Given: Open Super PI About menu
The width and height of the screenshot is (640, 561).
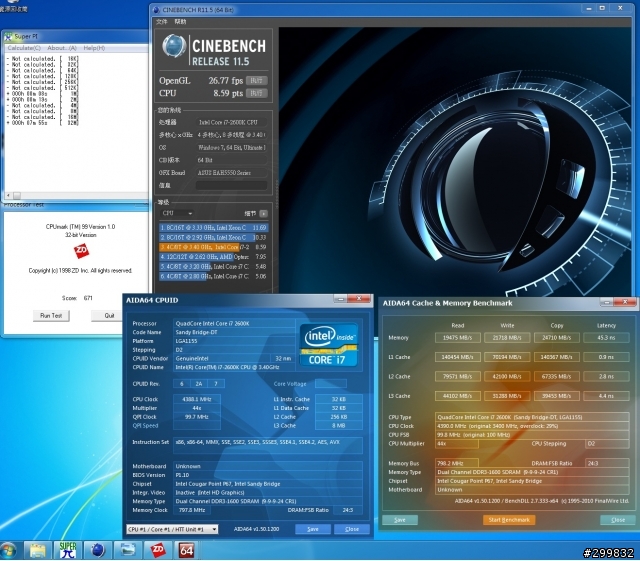Looking at the screenshot, I should pyautogui.click(x=62, y=48).
